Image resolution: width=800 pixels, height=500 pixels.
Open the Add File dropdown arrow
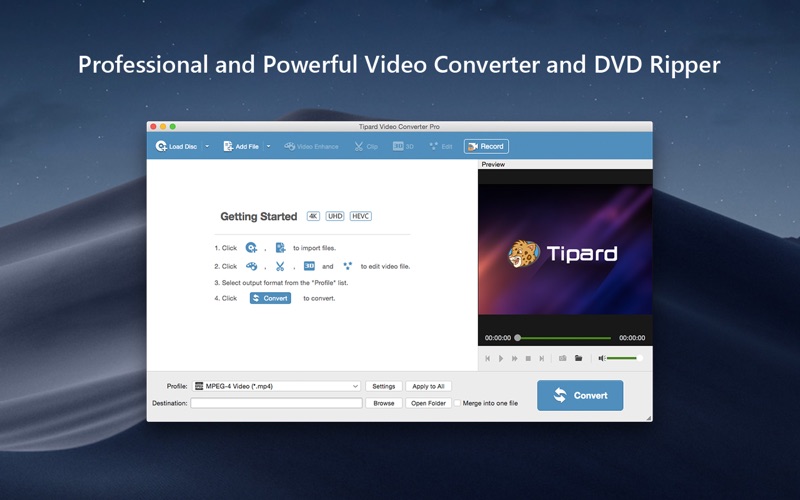[x=268, y=146]
